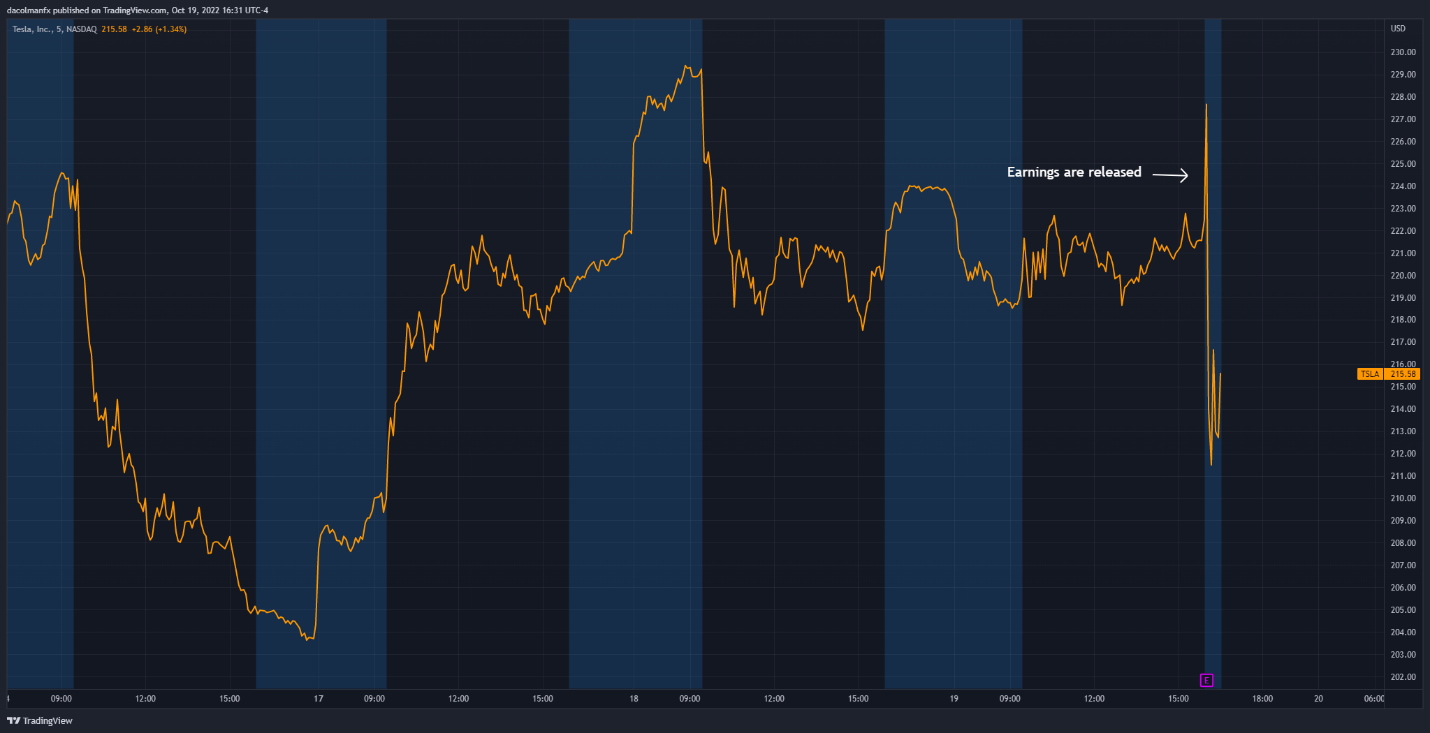Image resolution: width=1430 pixels, height=733 pixels.
Task: Click the 230.00 price axis label
Action: 1402,52
